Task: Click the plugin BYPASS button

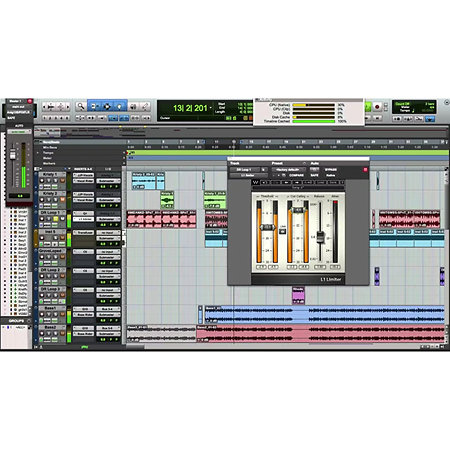Action: coord(330,170)
